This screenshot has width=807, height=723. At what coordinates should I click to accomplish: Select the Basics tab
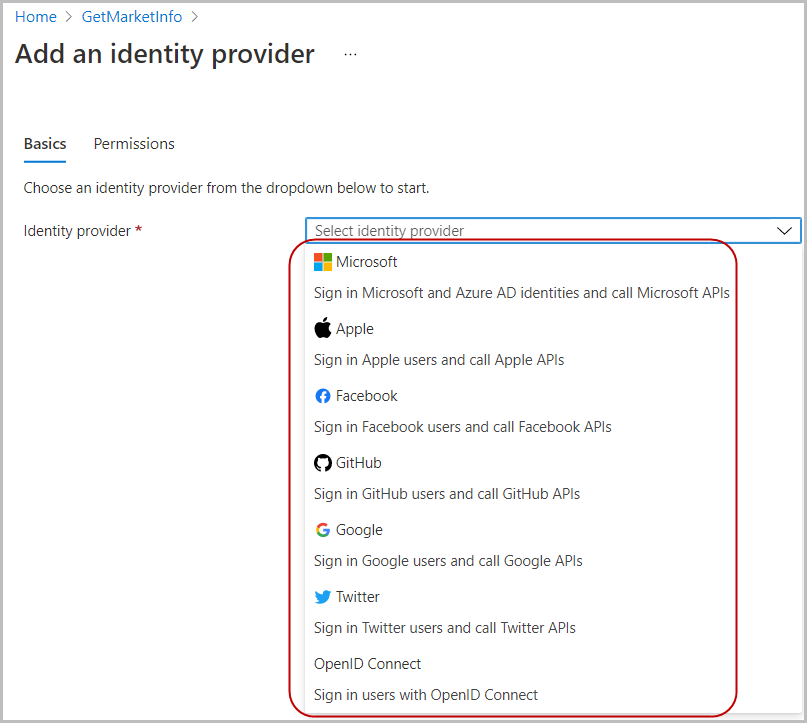click(45, 144)
